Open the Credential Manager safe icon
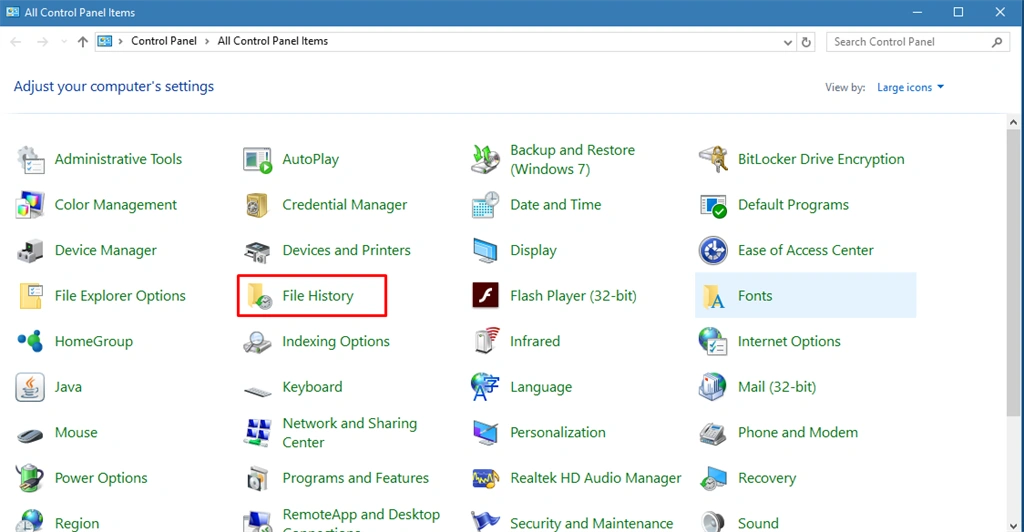The image size is (1024, 532). click(257, 205)
